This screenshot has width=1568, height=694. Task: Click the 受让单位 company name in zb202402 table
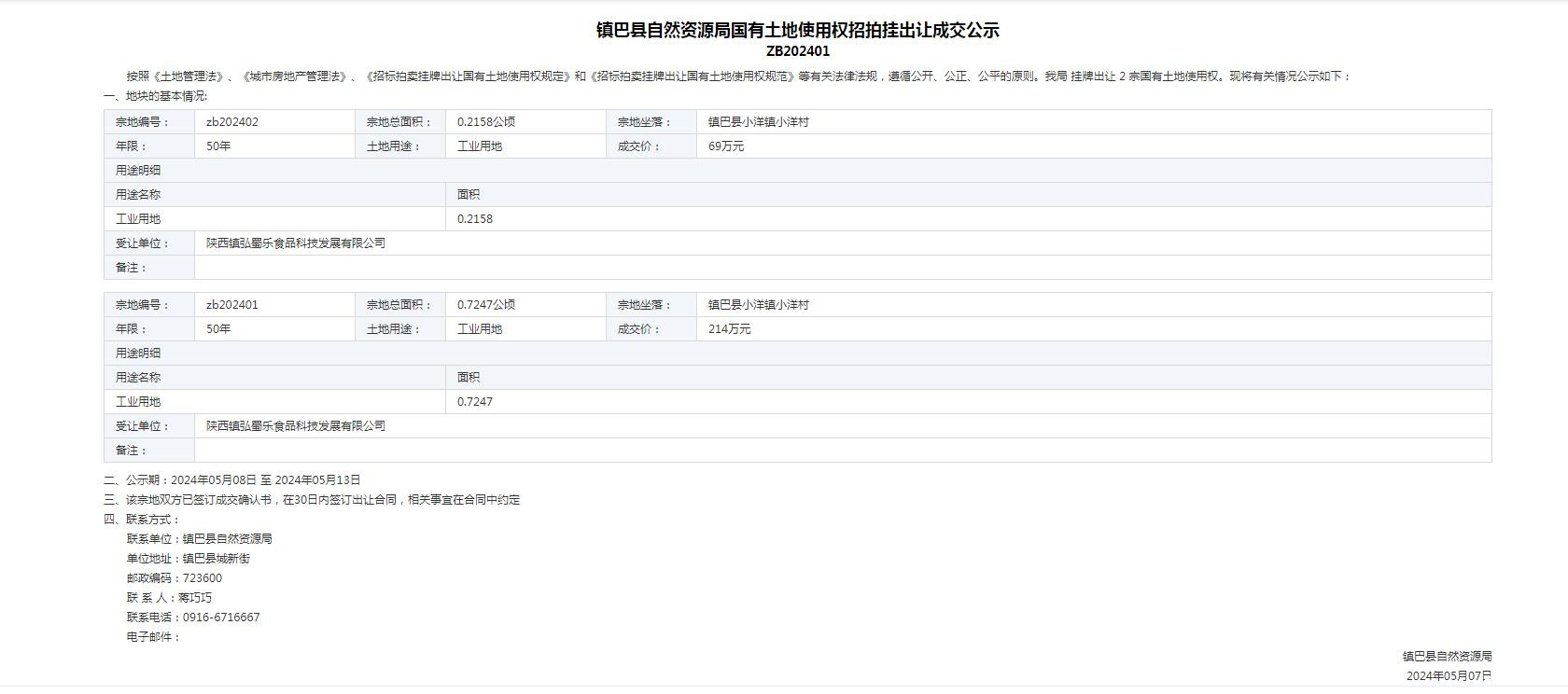[x=296, y=243]
